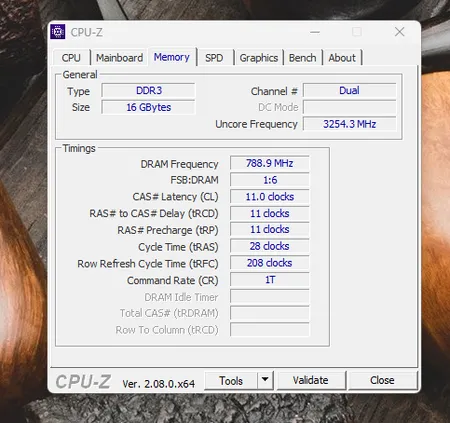Click the tRP 11 clocks value
The height and width of the screenshot is (423, 450).
[270, 230]
